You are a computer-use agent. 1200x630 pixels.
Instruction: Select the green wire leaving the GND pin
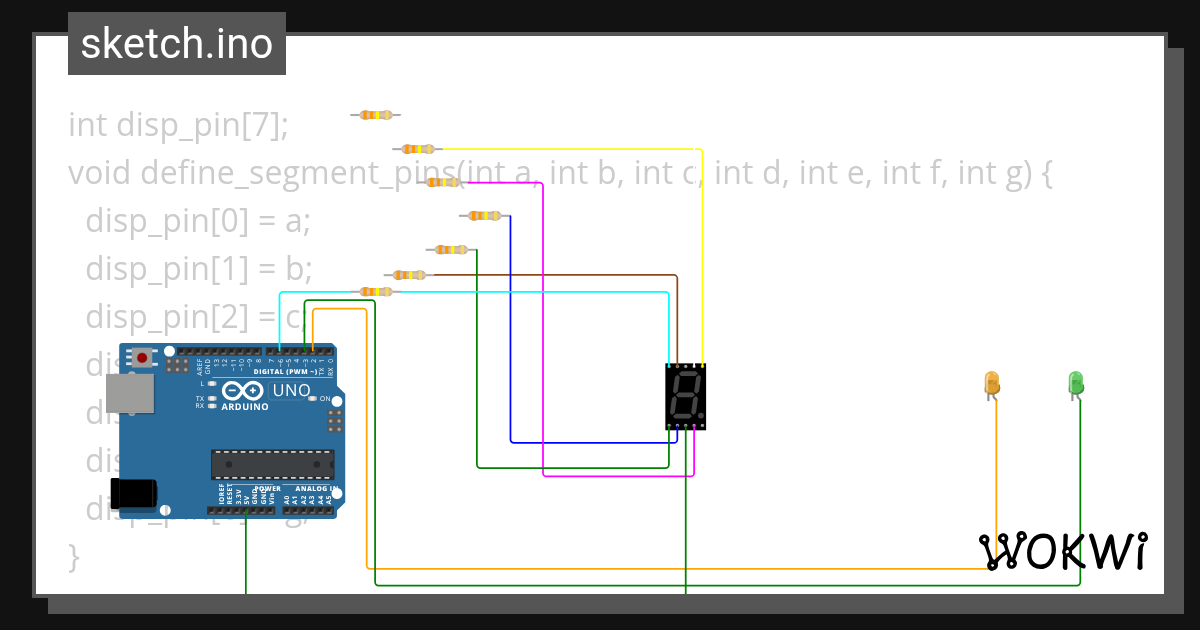tap(244, 555)
